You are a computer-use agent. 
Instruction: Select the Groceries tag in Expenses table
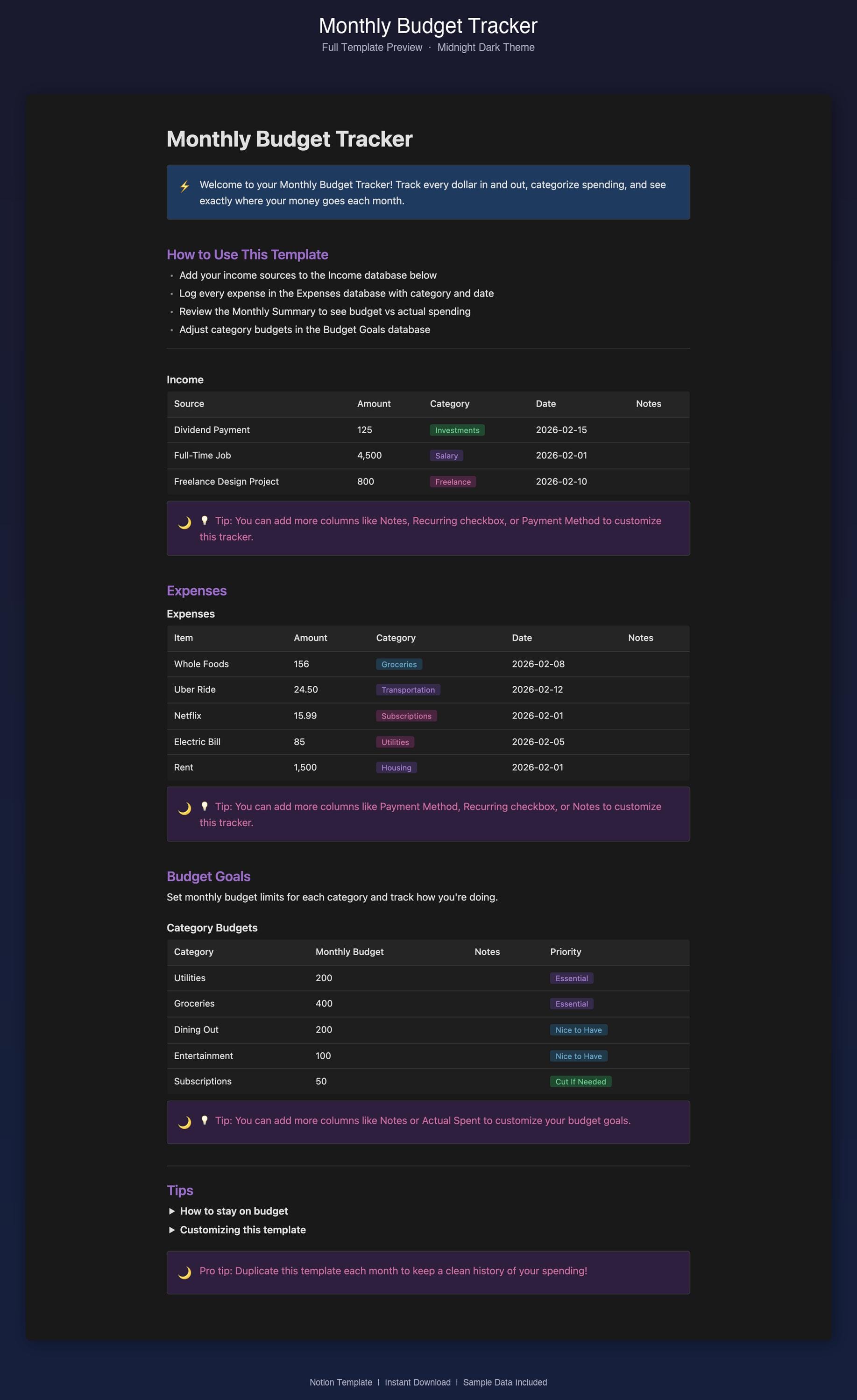[399, 664]
